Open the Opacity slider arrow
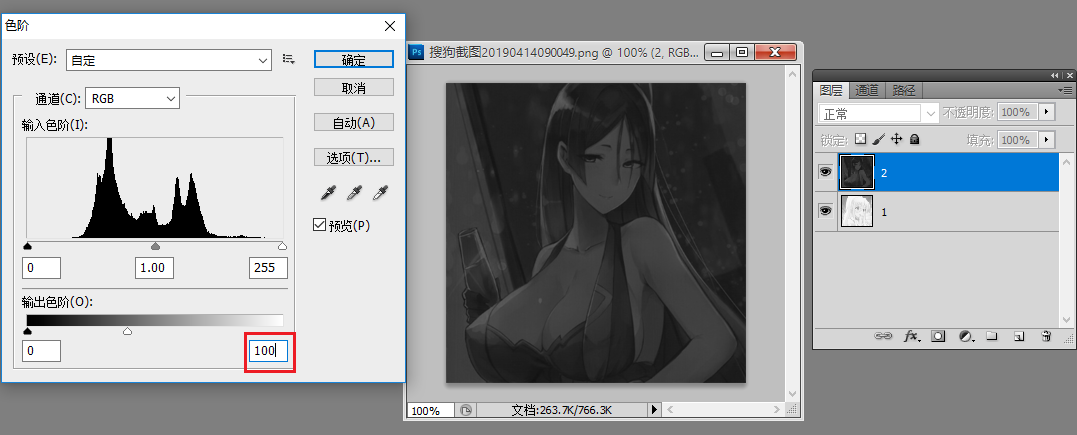 (1047, 112)
